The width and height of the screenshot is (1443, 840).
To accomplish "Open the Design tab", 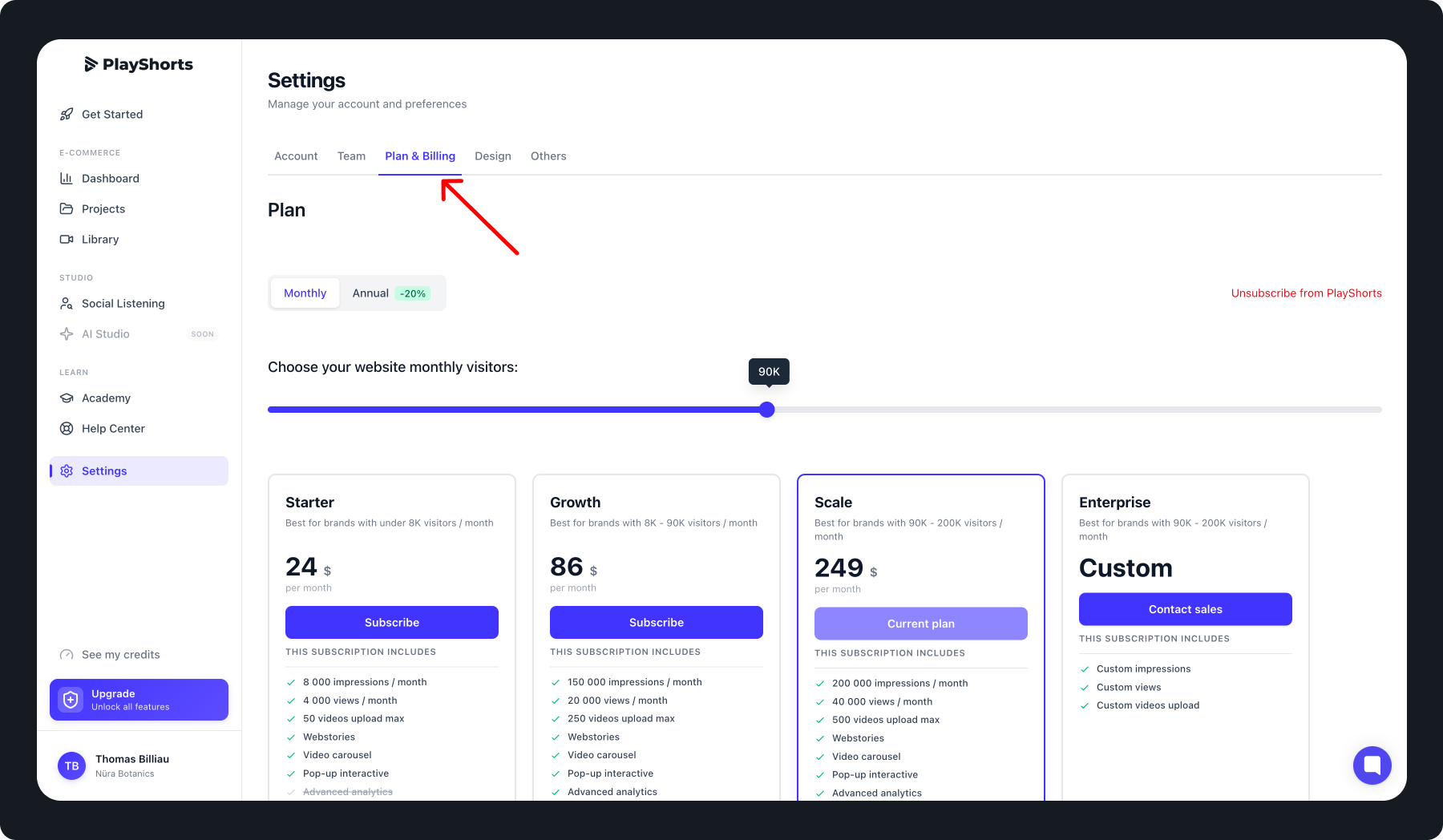I will pyautogui.click(x=493, y=156).
